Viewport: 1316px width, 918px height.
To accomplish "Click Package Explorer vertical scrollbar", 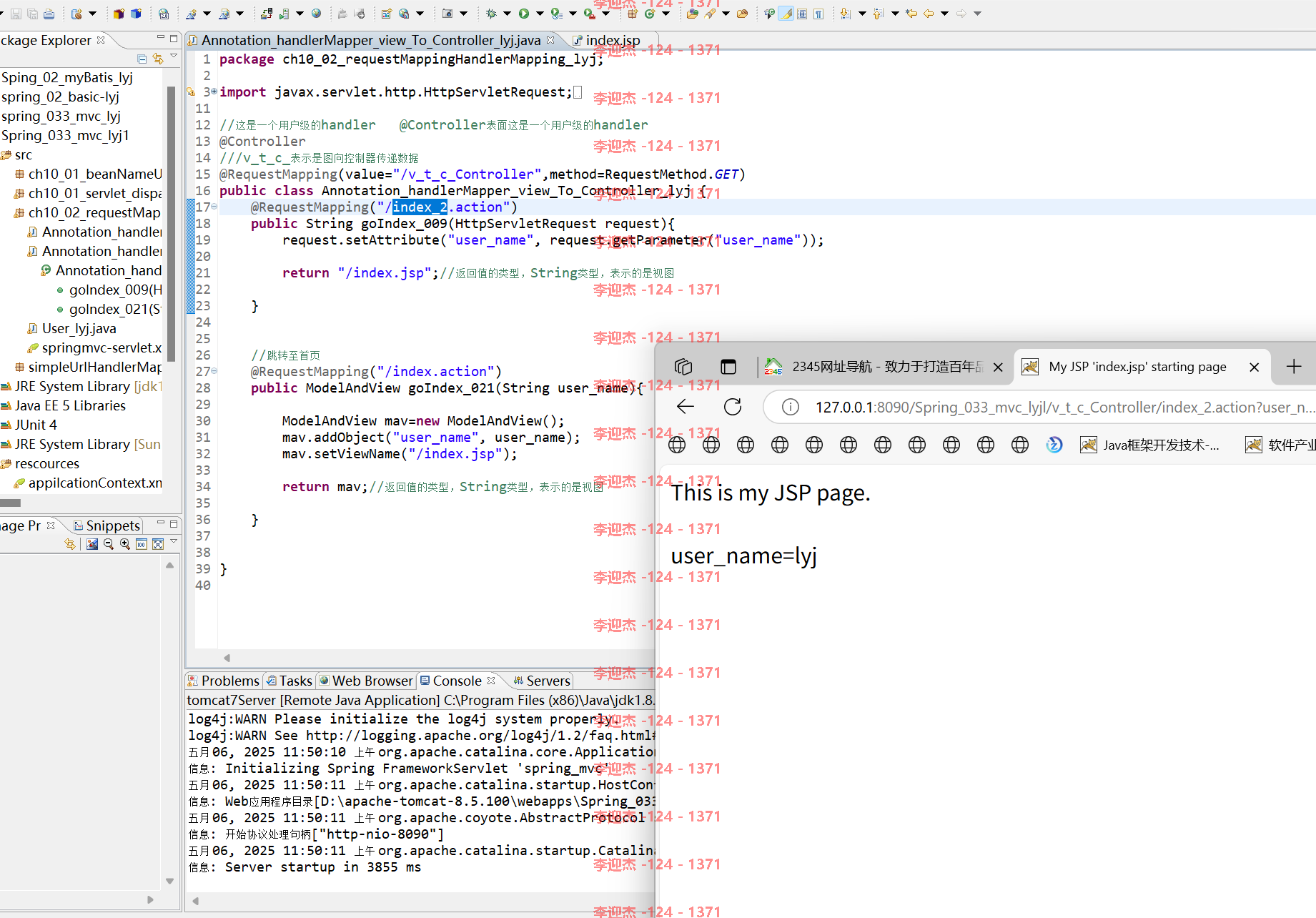I will pyautogui.click(x=171, y=223).
